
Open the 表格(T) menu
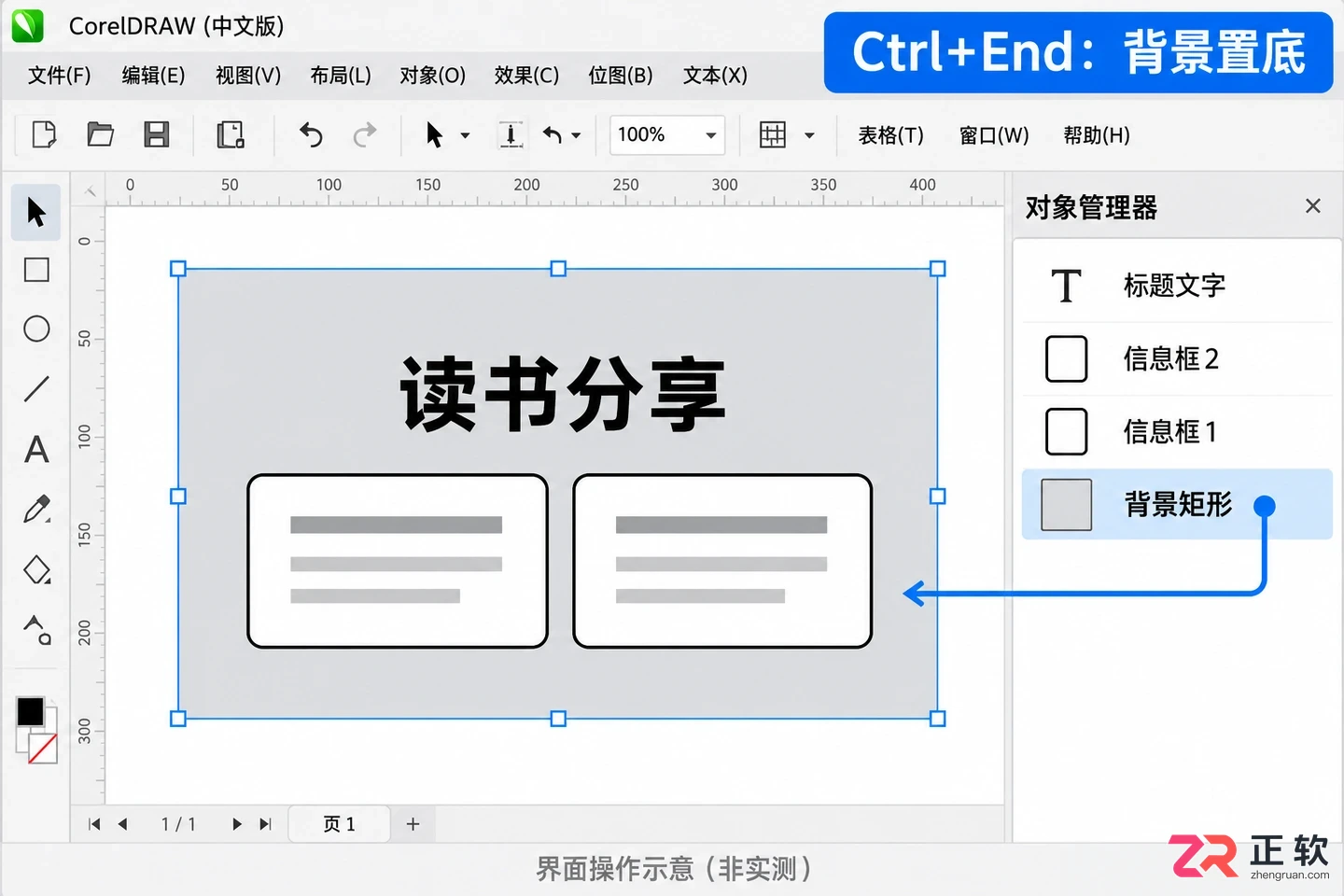[891, 135]
